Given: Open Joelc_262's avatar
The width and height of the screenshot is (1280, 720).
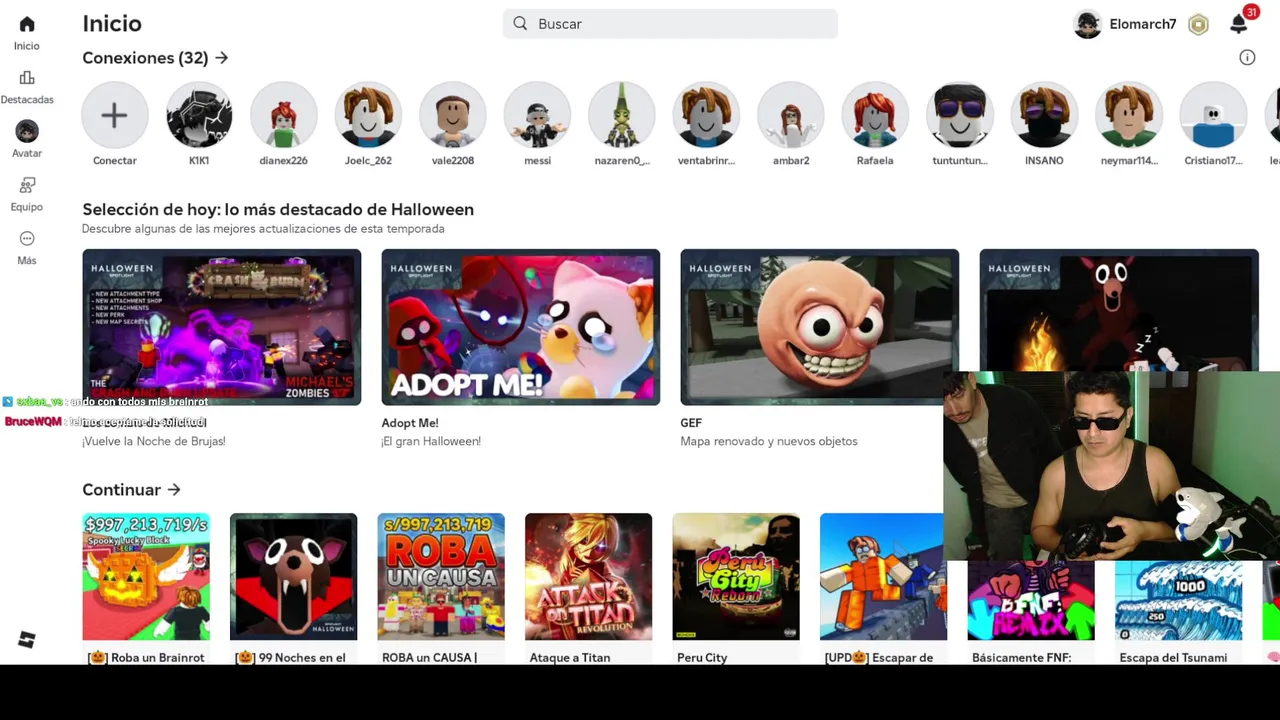Looking at the screenshot, I should 368,115.
